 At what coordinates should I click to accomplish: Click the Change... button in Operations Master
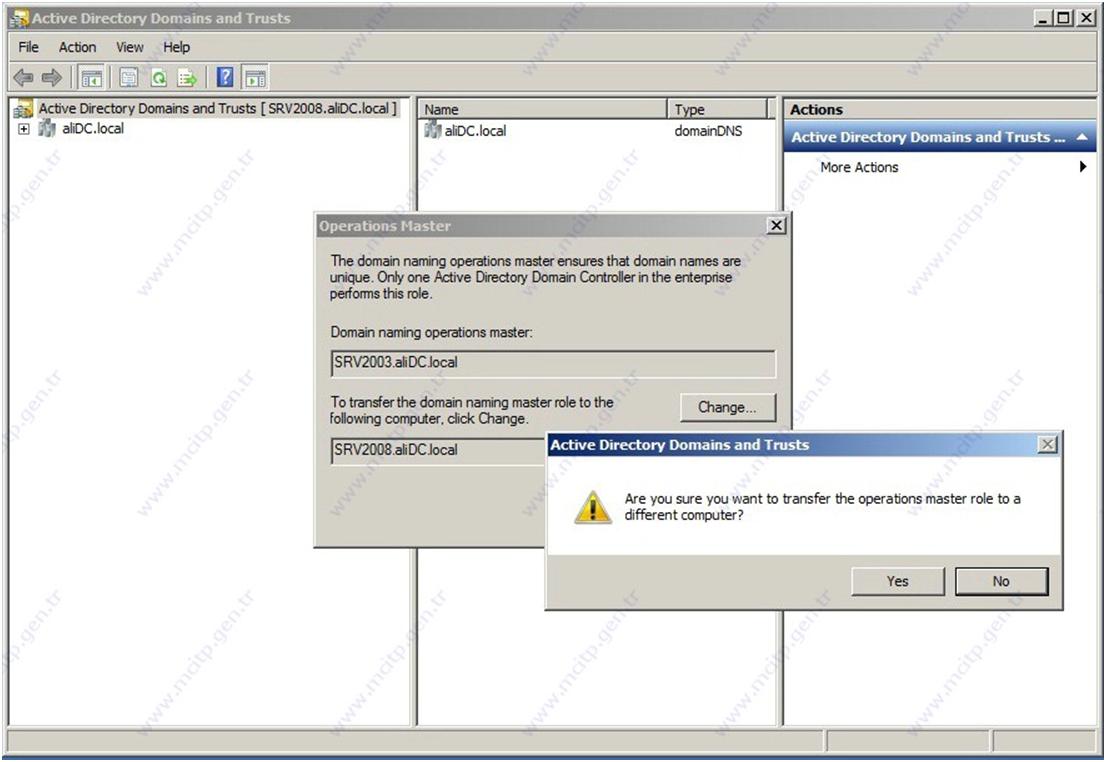pyautogui.click(x=728, y=407)
